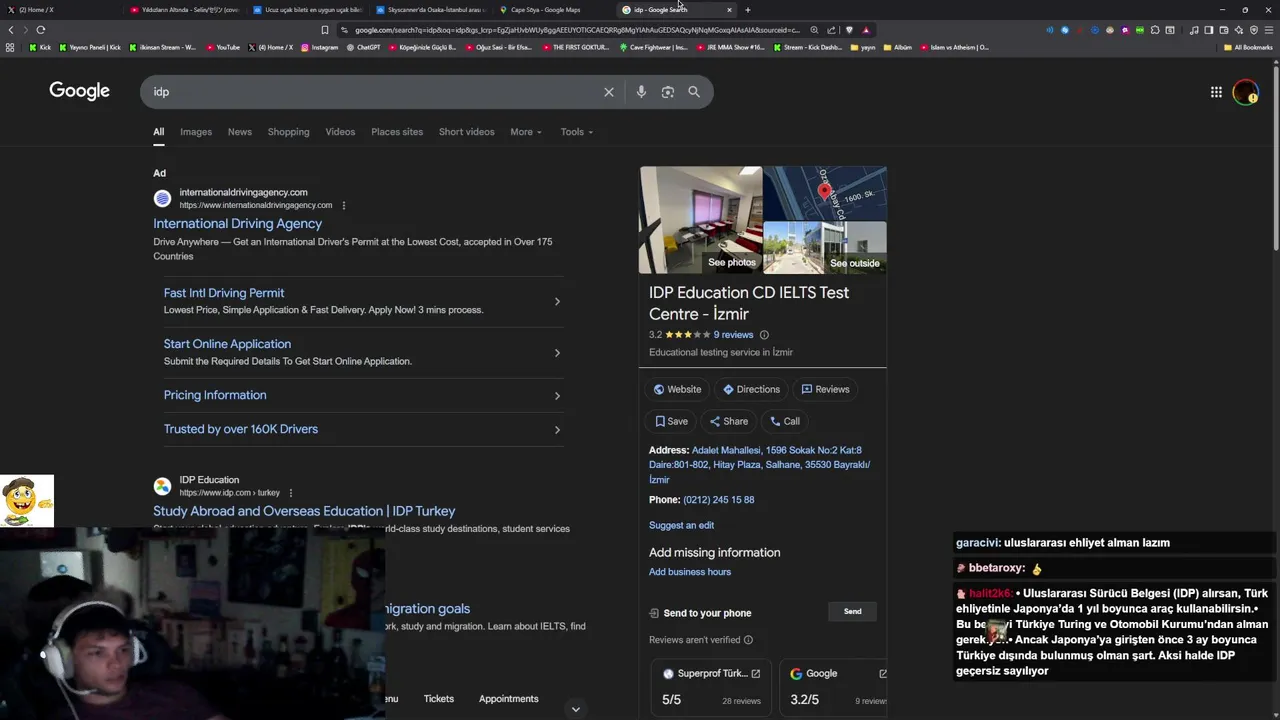
Task: Clear the Google search box text
Action: click(x=608, y=92)
